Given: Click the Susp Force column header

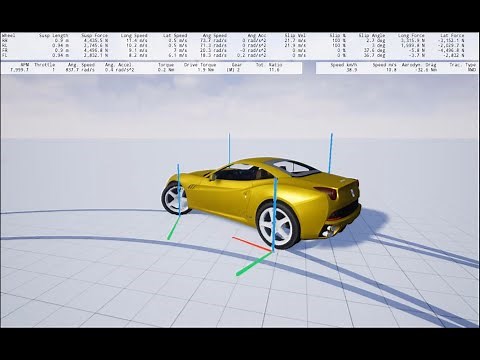Looking at the screenshot, I should 95,35.
